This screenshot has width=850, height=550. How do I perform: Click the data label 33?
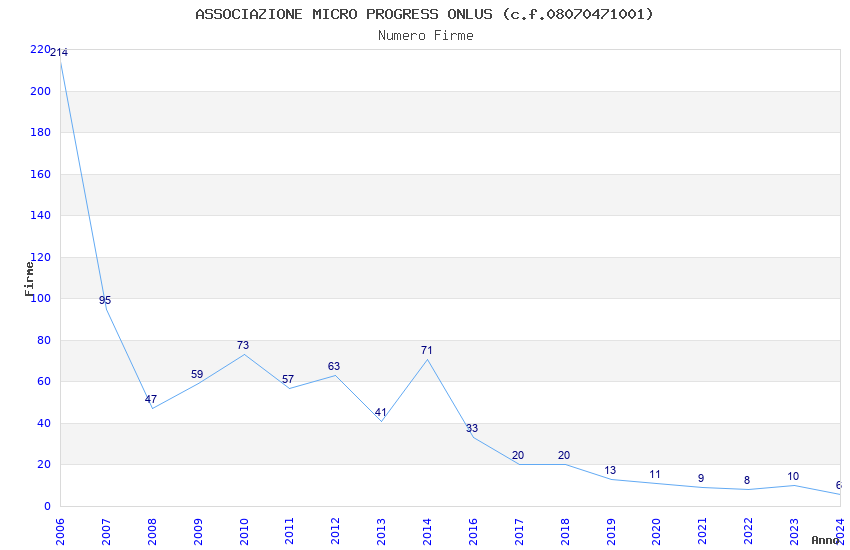(x=472, y=429)
